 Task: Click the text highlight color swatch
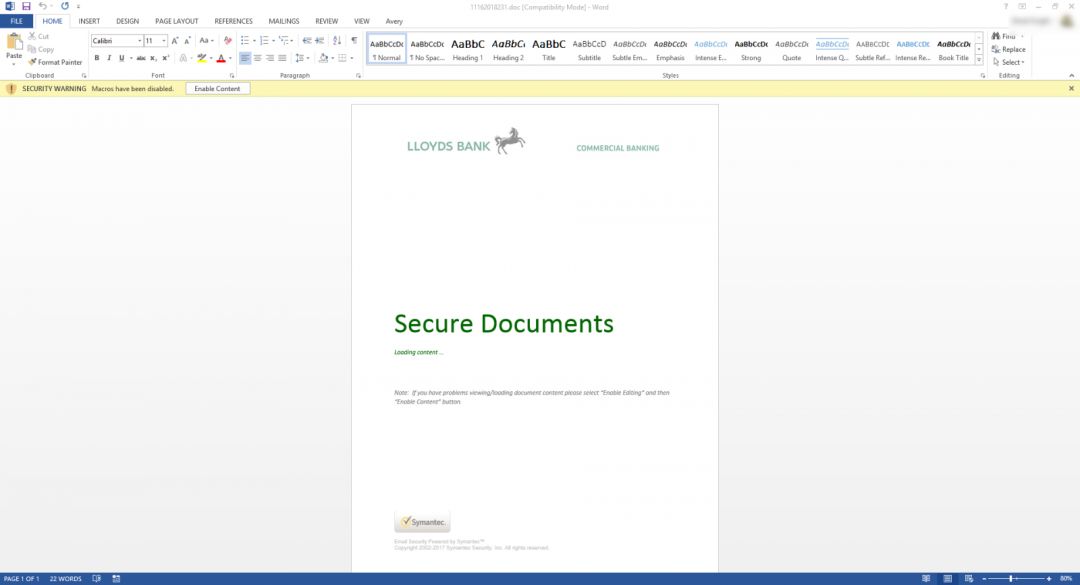point(202,58)
